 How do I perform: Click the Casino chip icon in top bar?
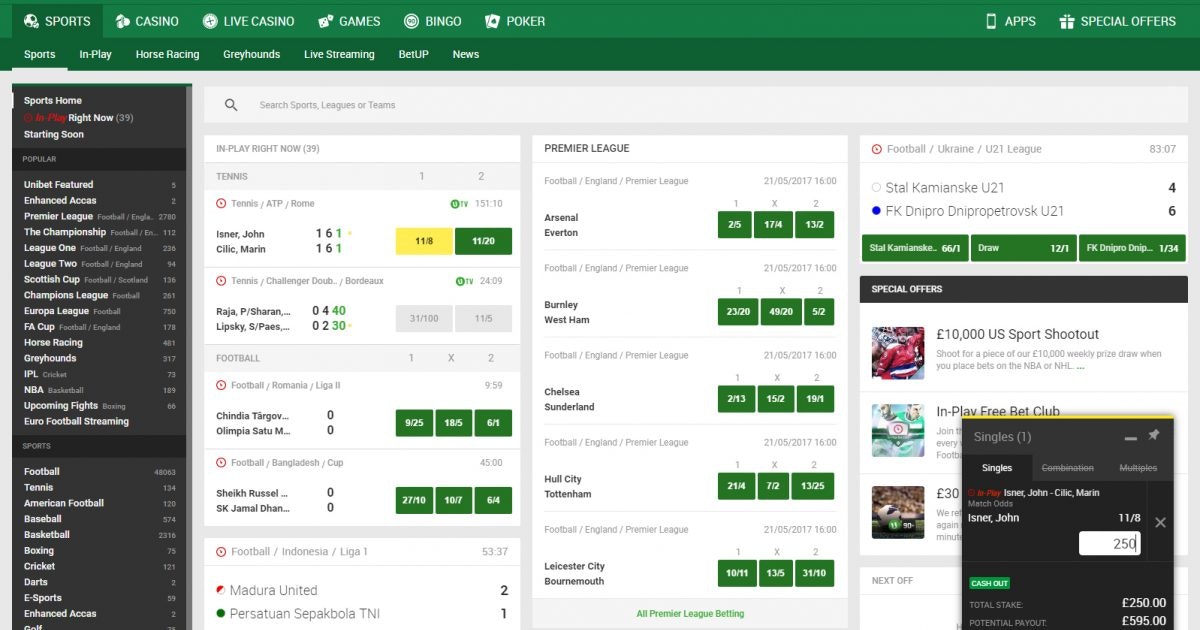pos(122,21)
